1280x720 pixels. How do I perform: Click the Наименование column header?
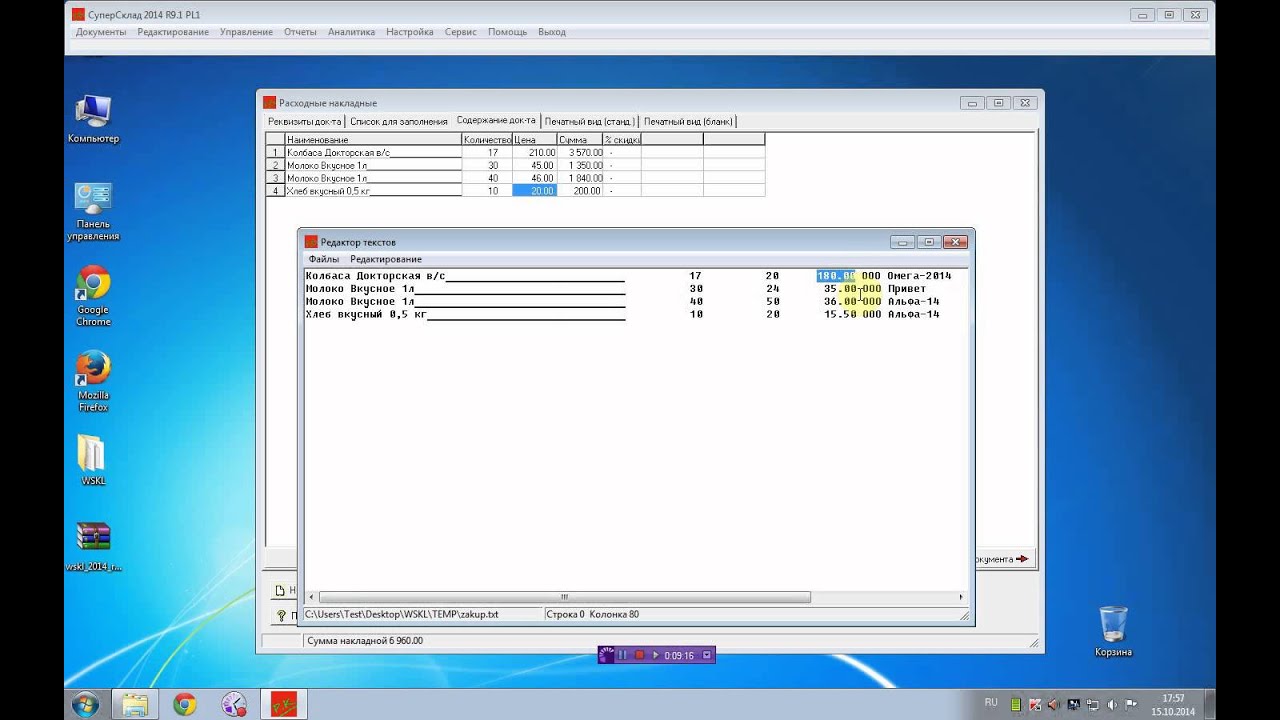pyautogui.click(x=373, y=140)
